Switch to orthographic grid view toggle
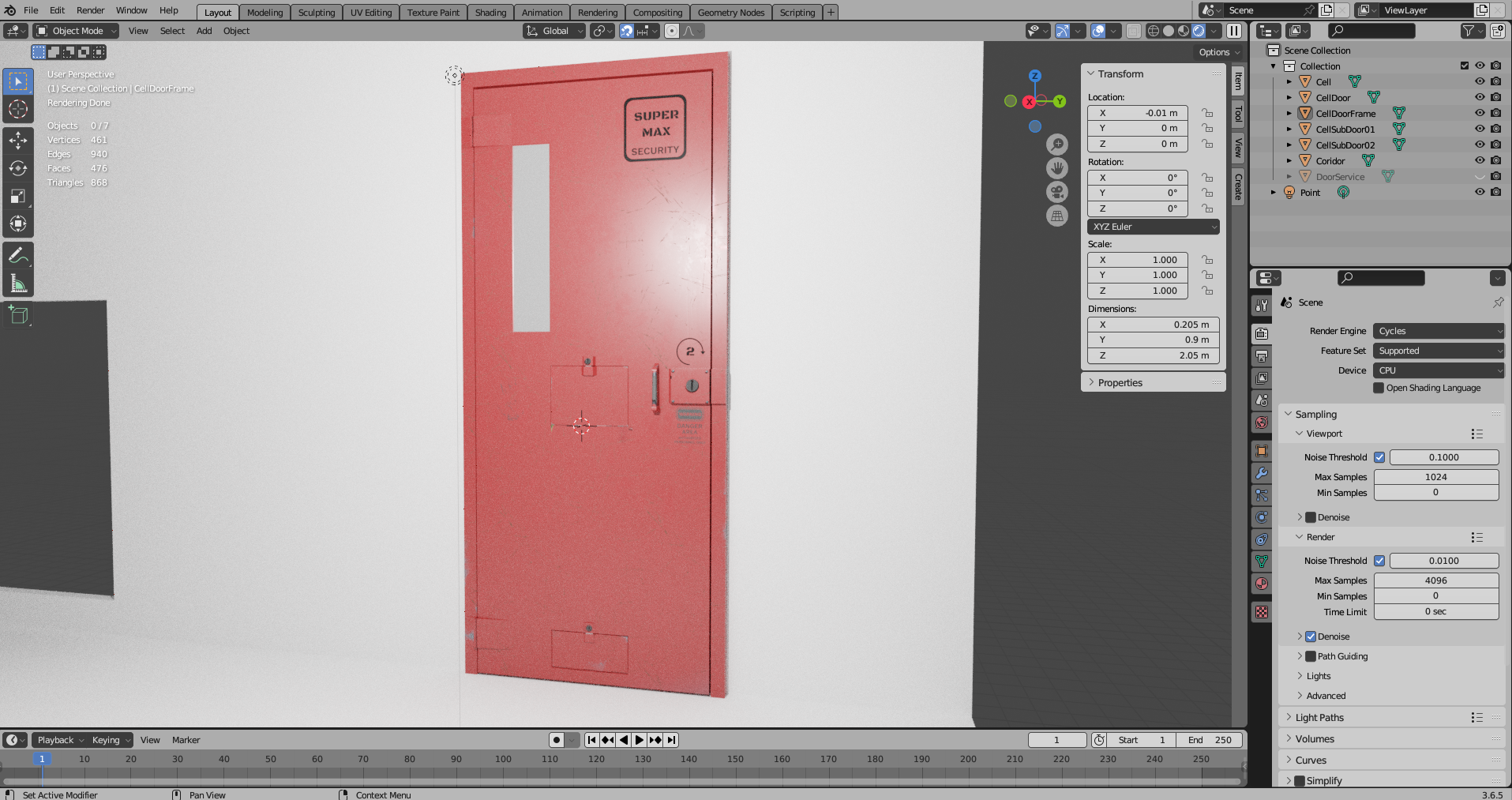1512x800 pixels. point(1057,216)
